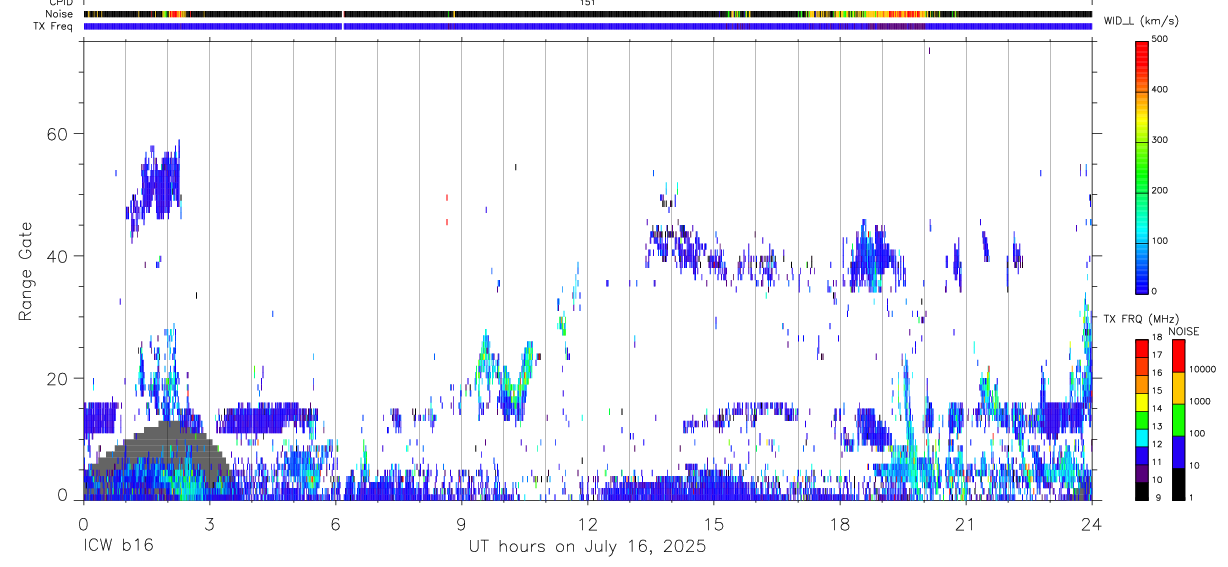The width and height of the screenshot is (1228, 567).
Task: Click the "40" tick label on Range Gate axis
Action: (x=59, y=256)
